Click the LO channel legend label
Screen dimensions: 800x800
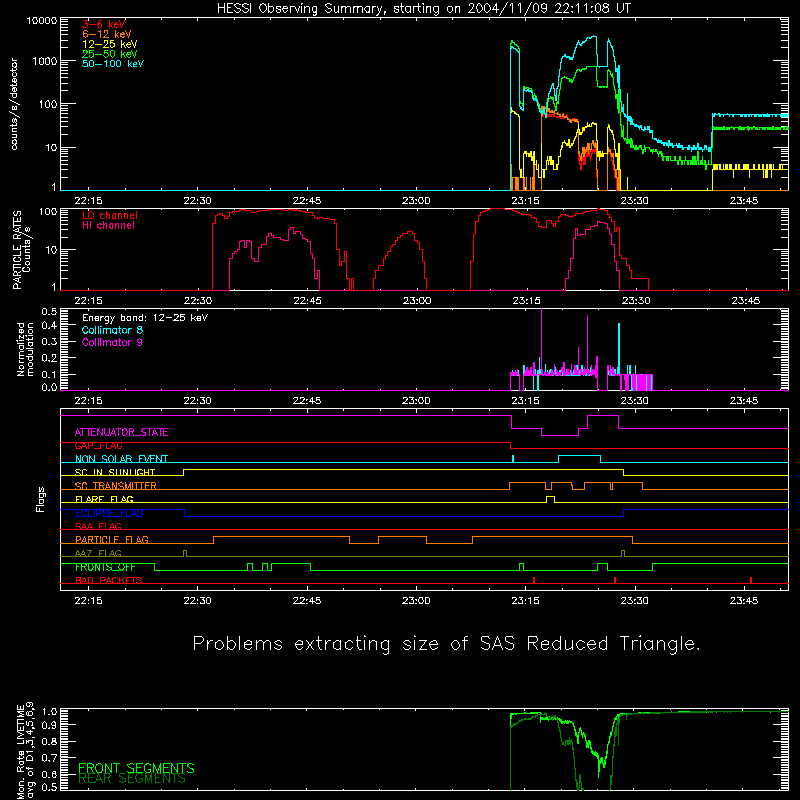pyautogui.click(x=110, y=215)
